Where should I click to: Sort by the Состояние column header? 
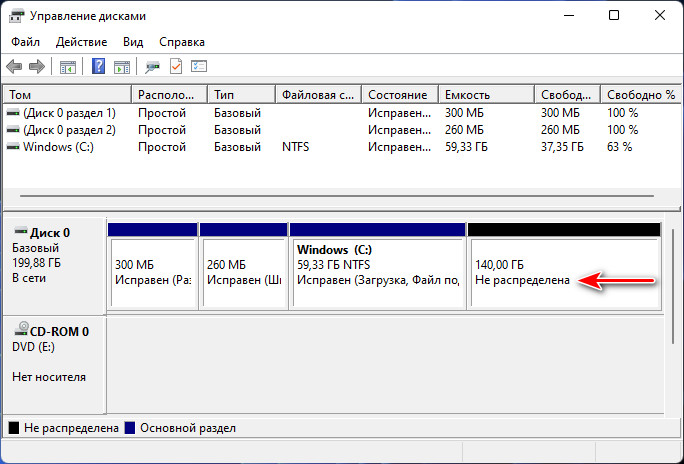point(400,95)
